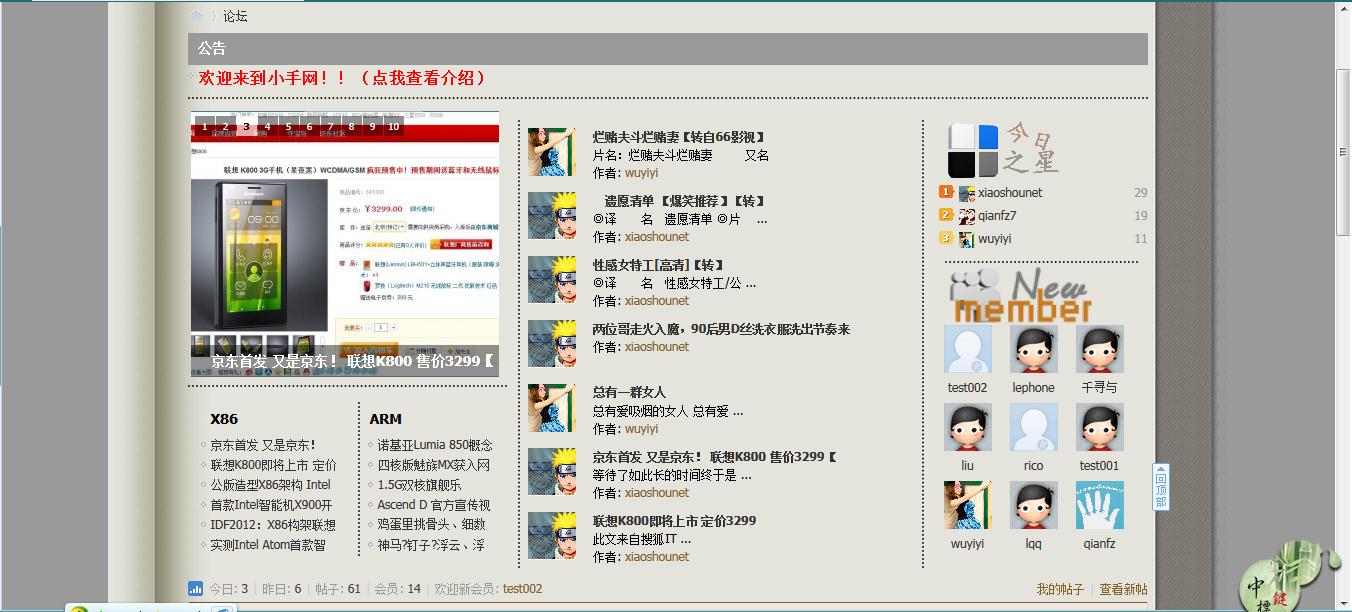Open the X86 category heading
Screen dimensions: 1352x612
tap(224, 419)
